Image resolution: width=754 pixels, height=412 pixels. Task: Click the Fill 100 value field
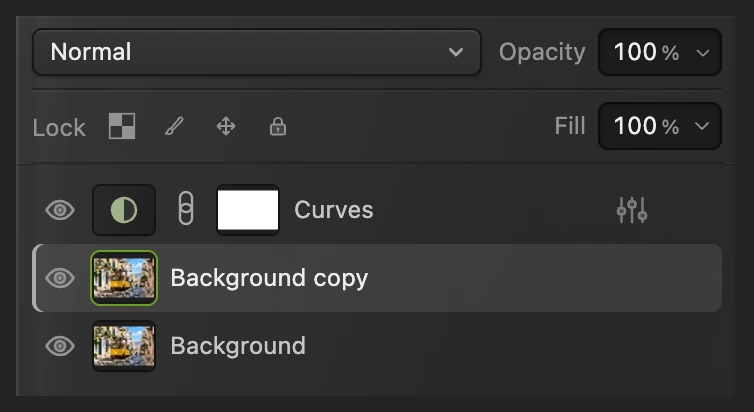pyautogui.click(x=660, y=126)
